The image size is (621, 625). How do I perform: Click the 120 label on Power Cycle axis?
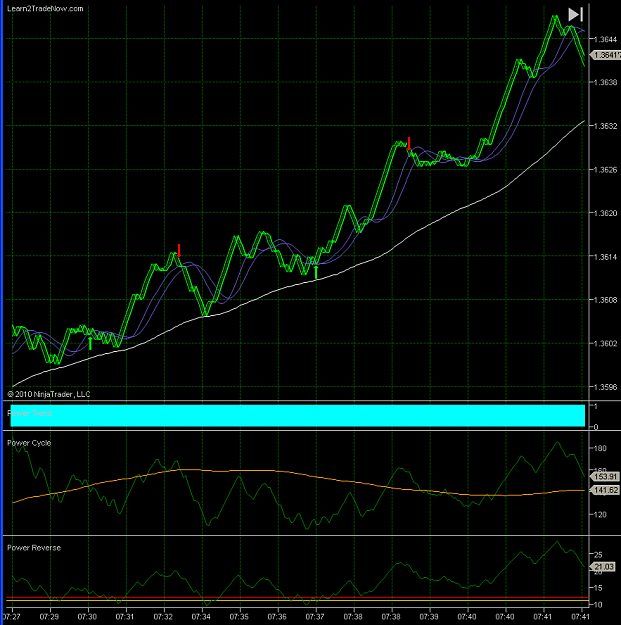coord(600,515)
